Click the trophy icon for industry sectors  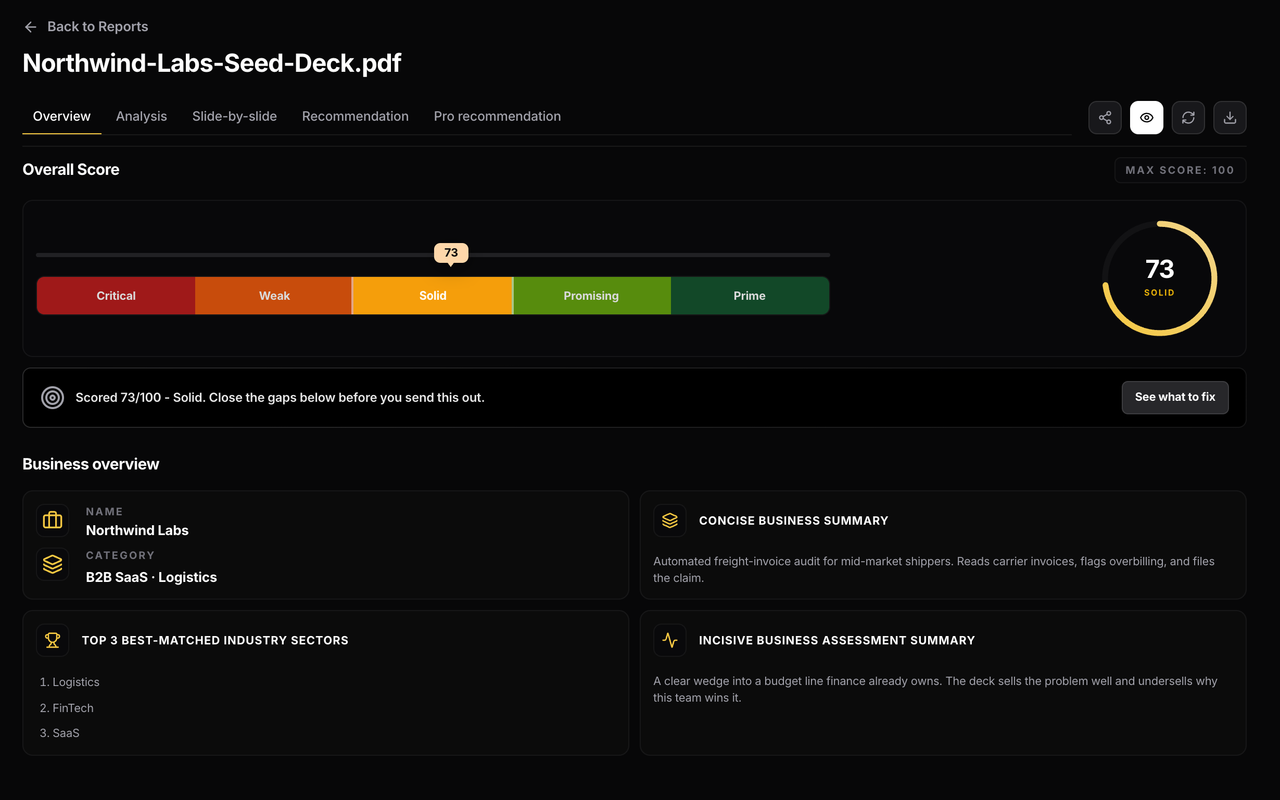pyautogui.click(x=53, y=640)
